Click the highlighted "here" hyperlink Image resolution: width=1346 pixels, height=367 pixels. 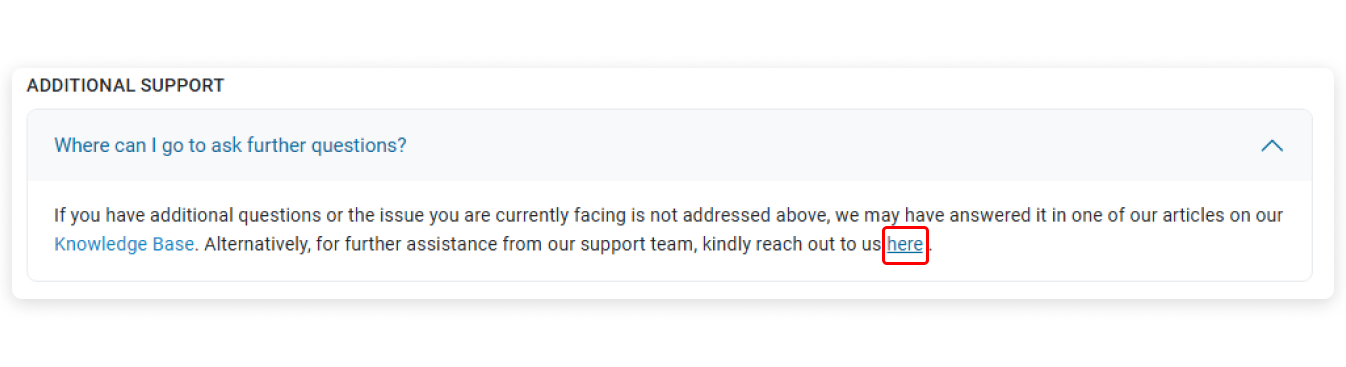(x=905, y=244)
